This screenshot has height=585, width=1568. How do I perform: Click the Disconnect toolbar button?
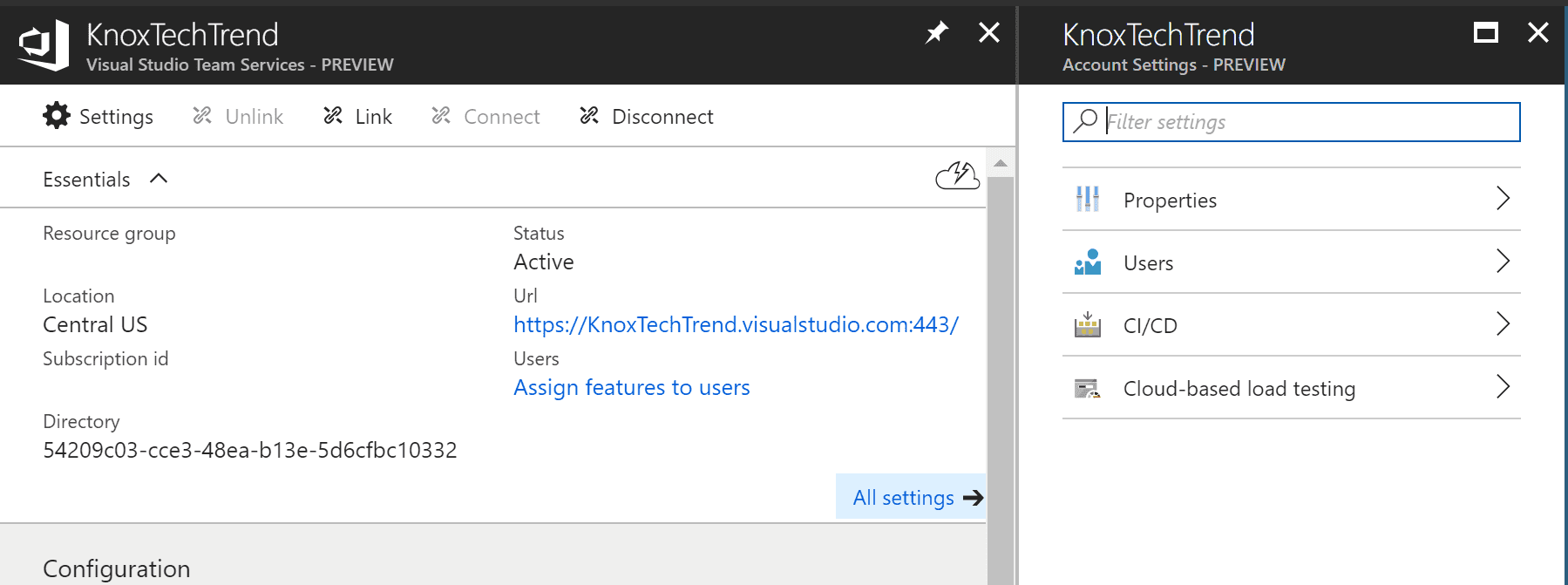click(646, 116)
